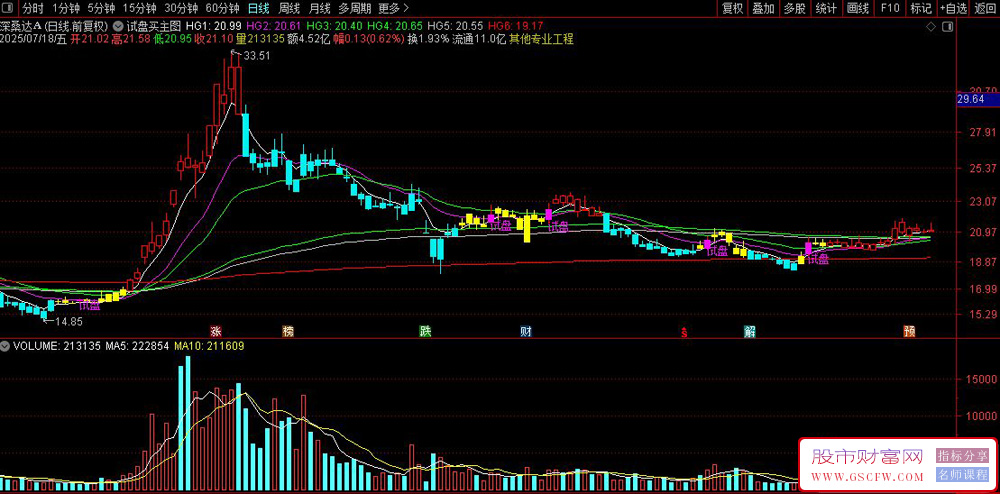
Task: Click the 33.51 peak price label
Action: coord(257,56)
